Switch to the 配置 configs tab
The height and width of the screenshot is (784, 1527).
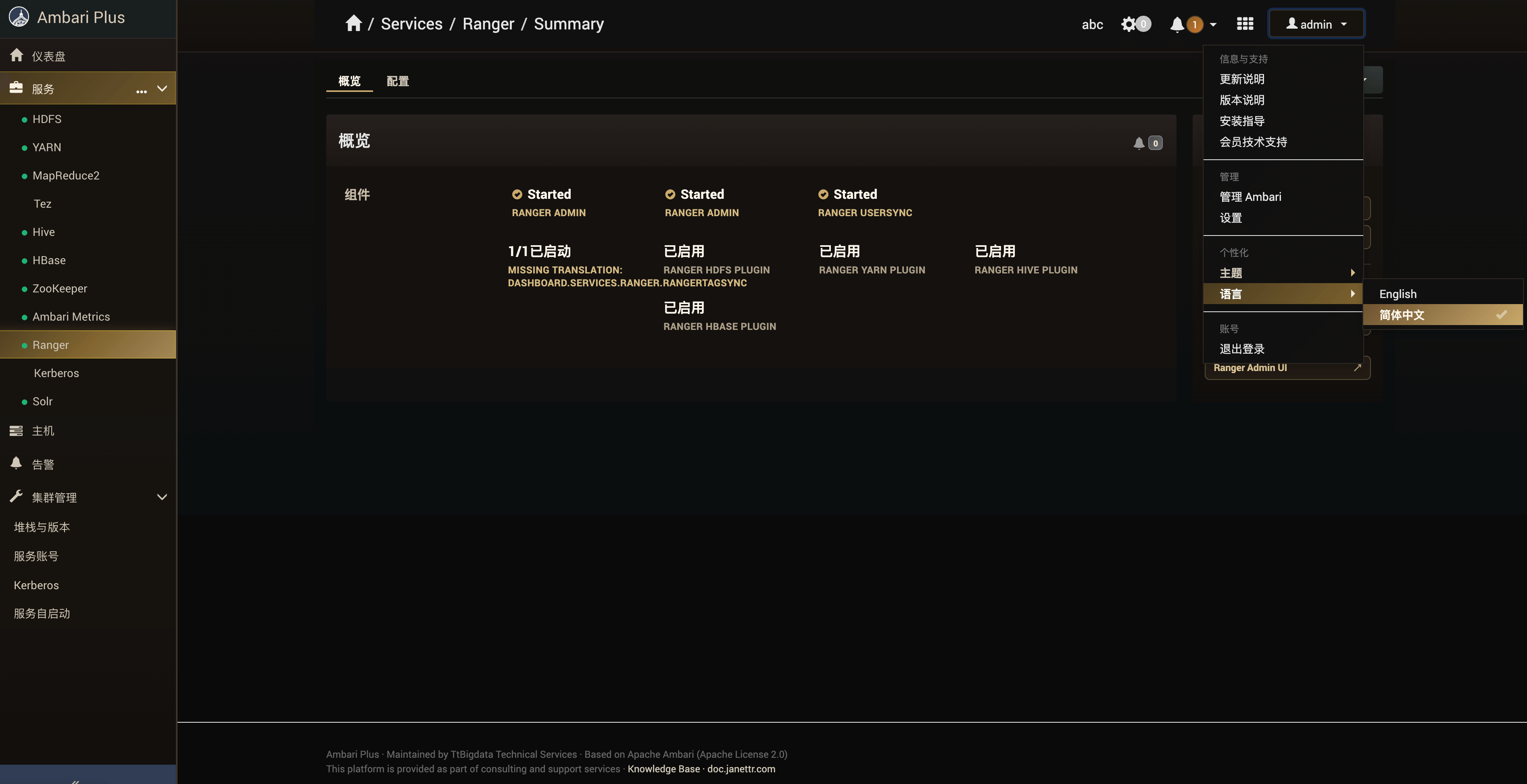(x=398, y=81)
